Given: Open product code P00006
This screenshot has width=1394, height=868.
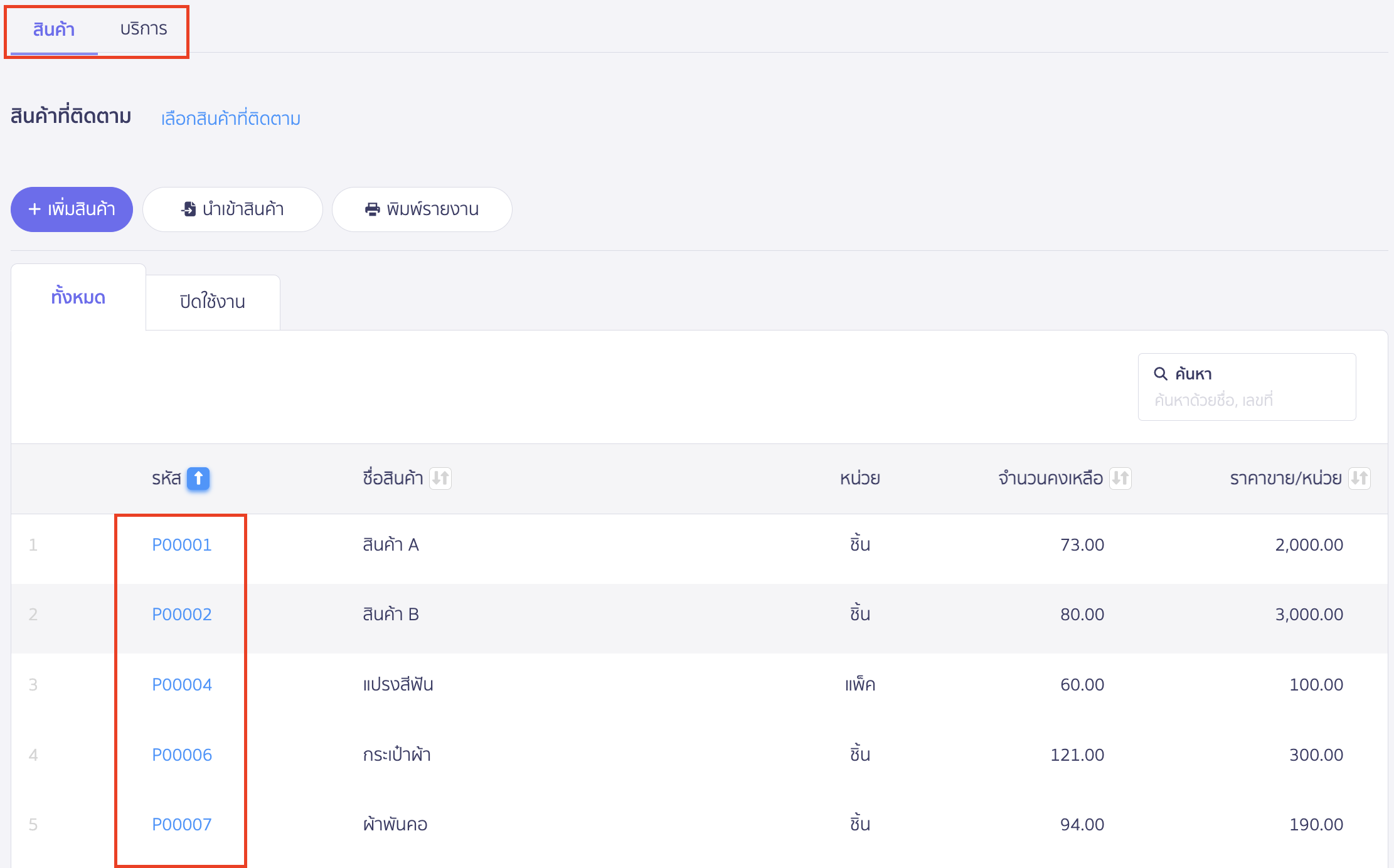Looking at the screenshot, I should click(181, 755).
